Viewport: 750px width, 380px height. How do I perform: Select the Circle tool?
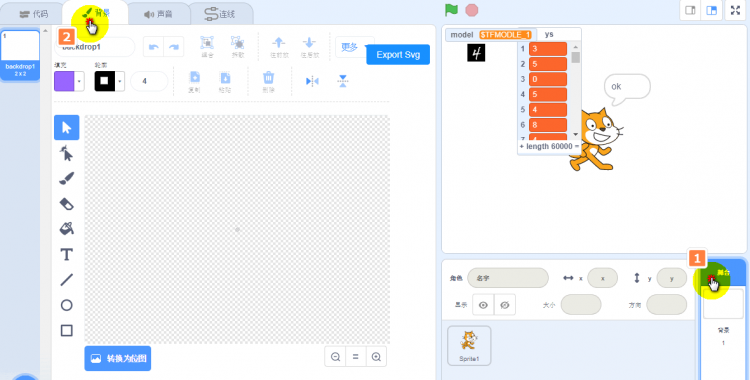pos(66,305)
